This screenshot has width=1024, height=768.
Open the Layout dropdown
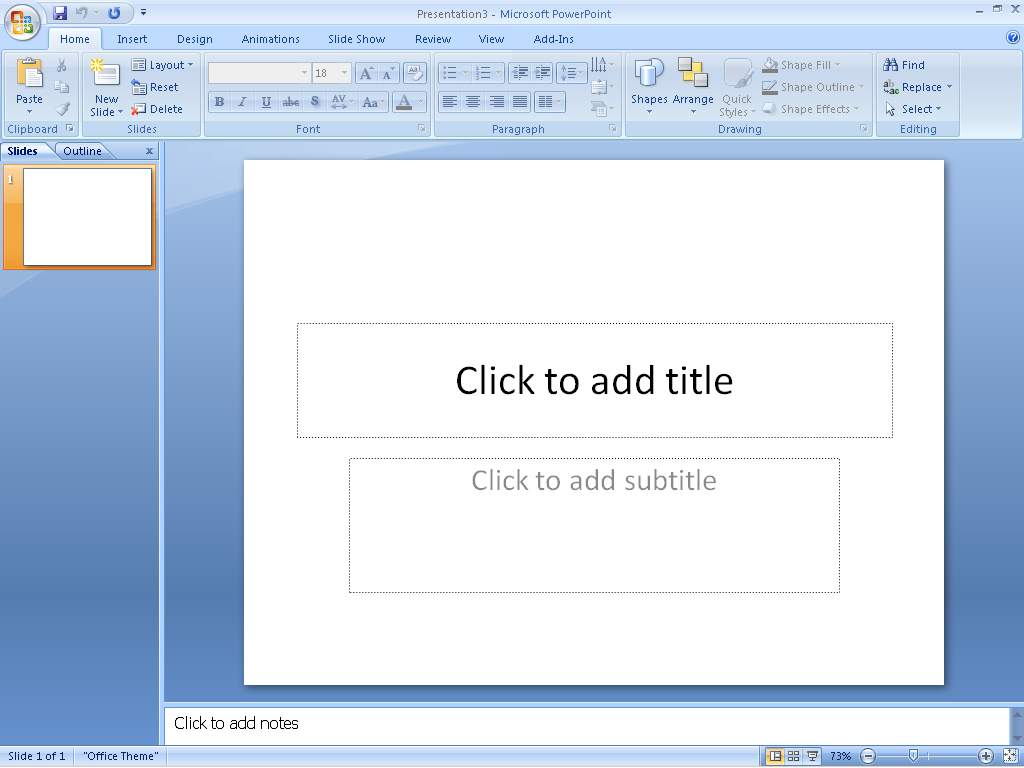(162, 65)
